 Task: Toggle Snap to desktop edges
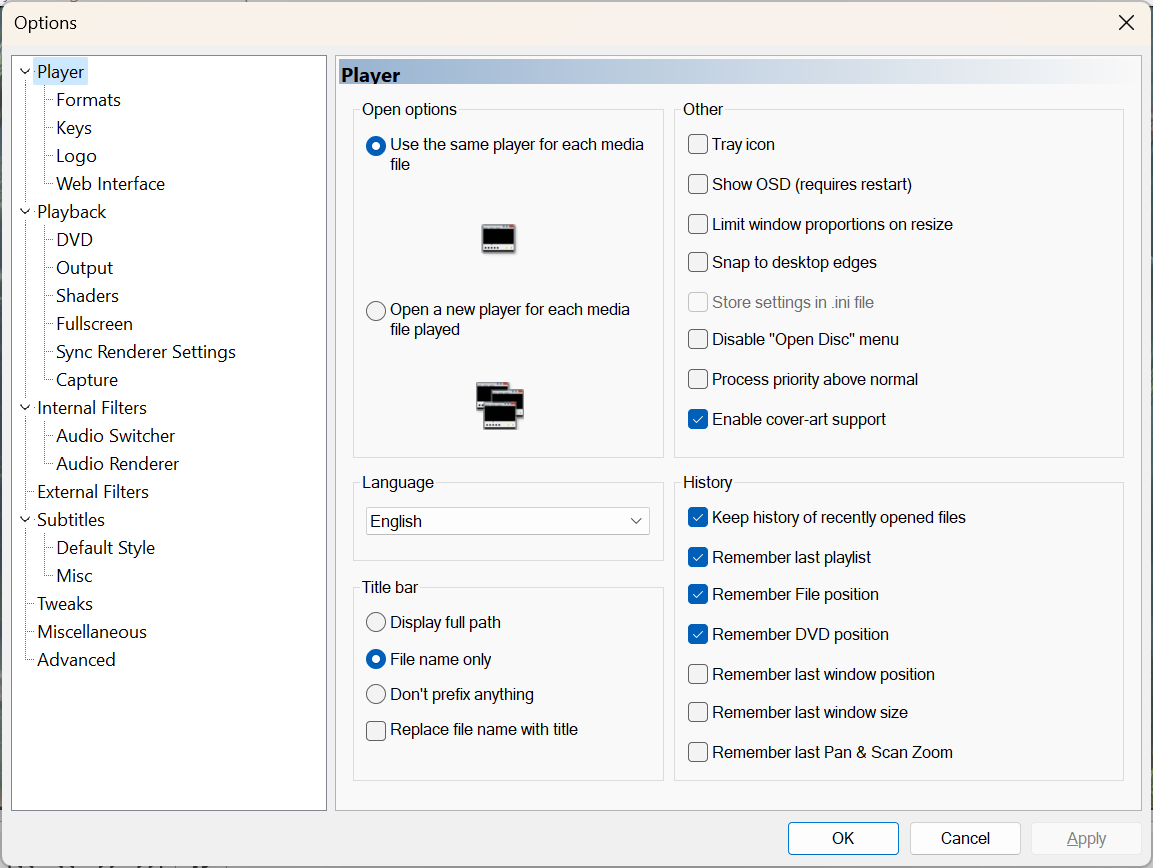point(697,262)
